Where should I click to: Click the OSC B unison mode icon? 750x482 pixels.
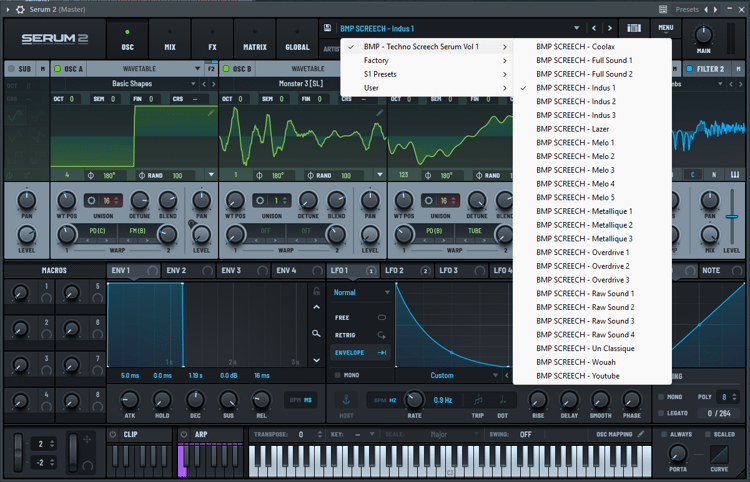click(x=260, y=200)
